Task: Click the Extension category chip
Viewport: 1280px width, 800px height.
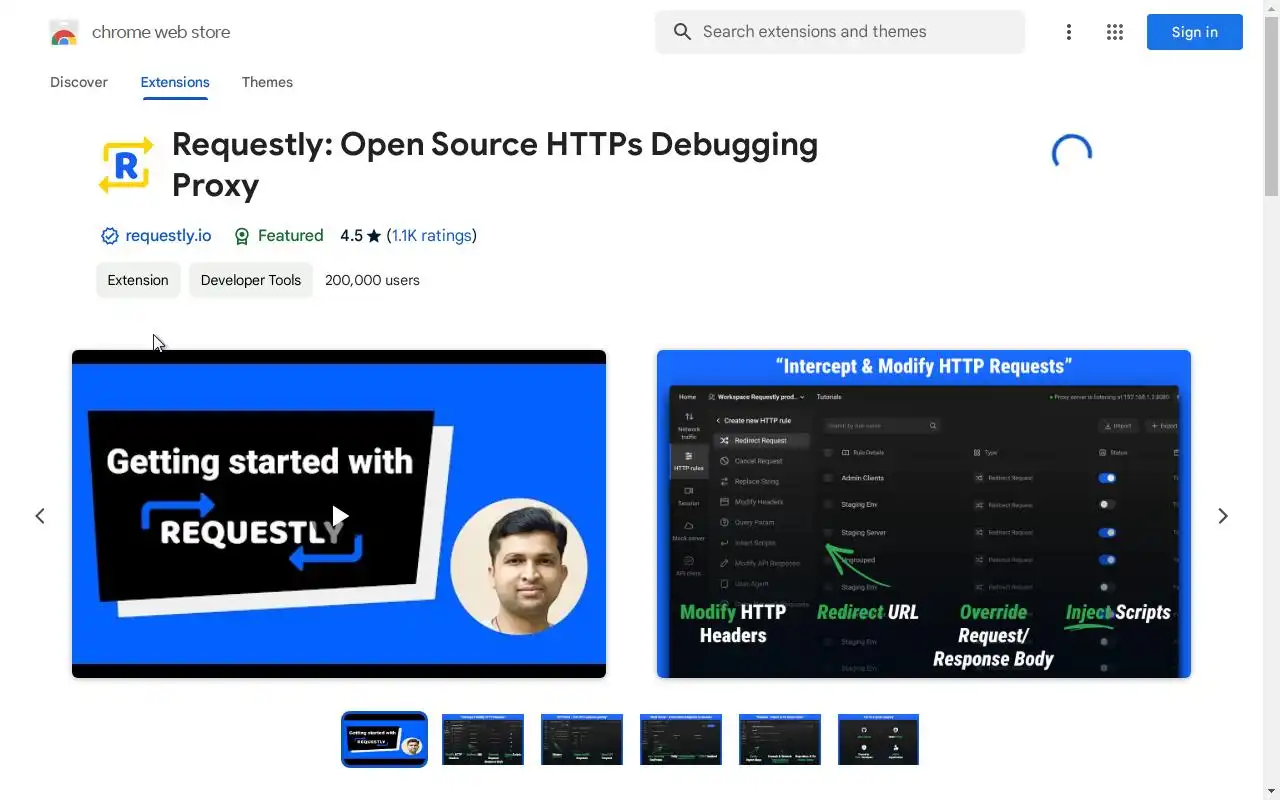Action: click(x=138, y=280)
